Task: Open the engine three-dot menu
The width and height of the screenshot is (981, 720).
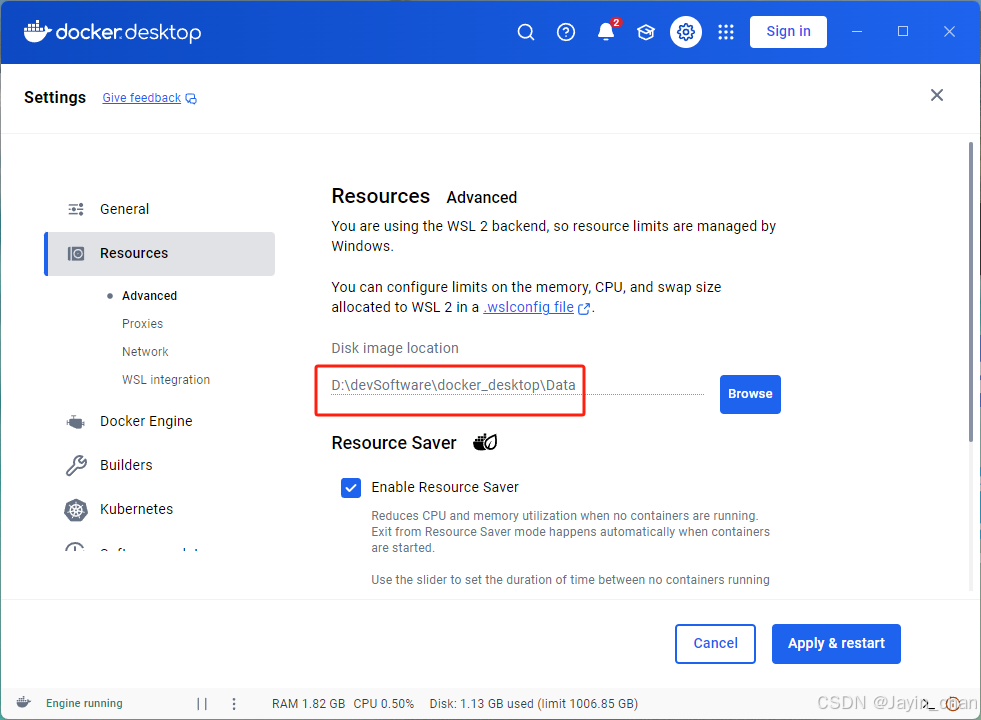Action: 234,704
